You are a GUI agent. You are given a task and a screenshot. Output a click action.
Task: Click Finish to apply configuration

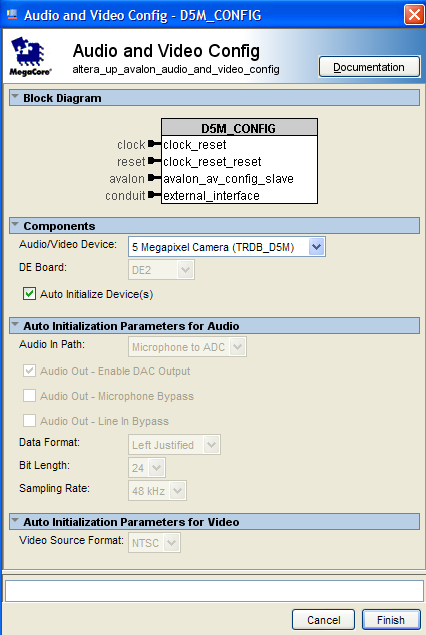391,620
